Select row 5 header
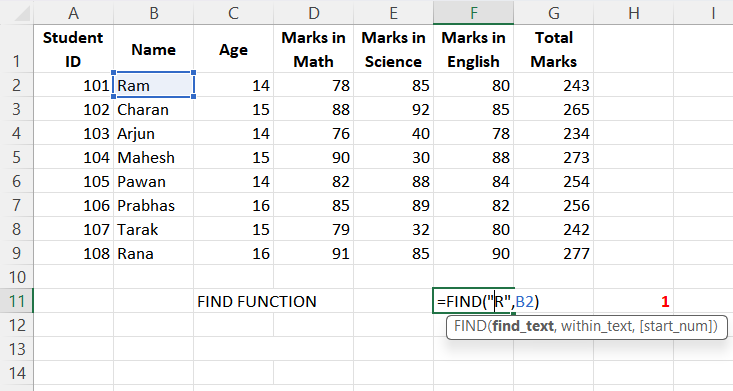 coord(16,157)
